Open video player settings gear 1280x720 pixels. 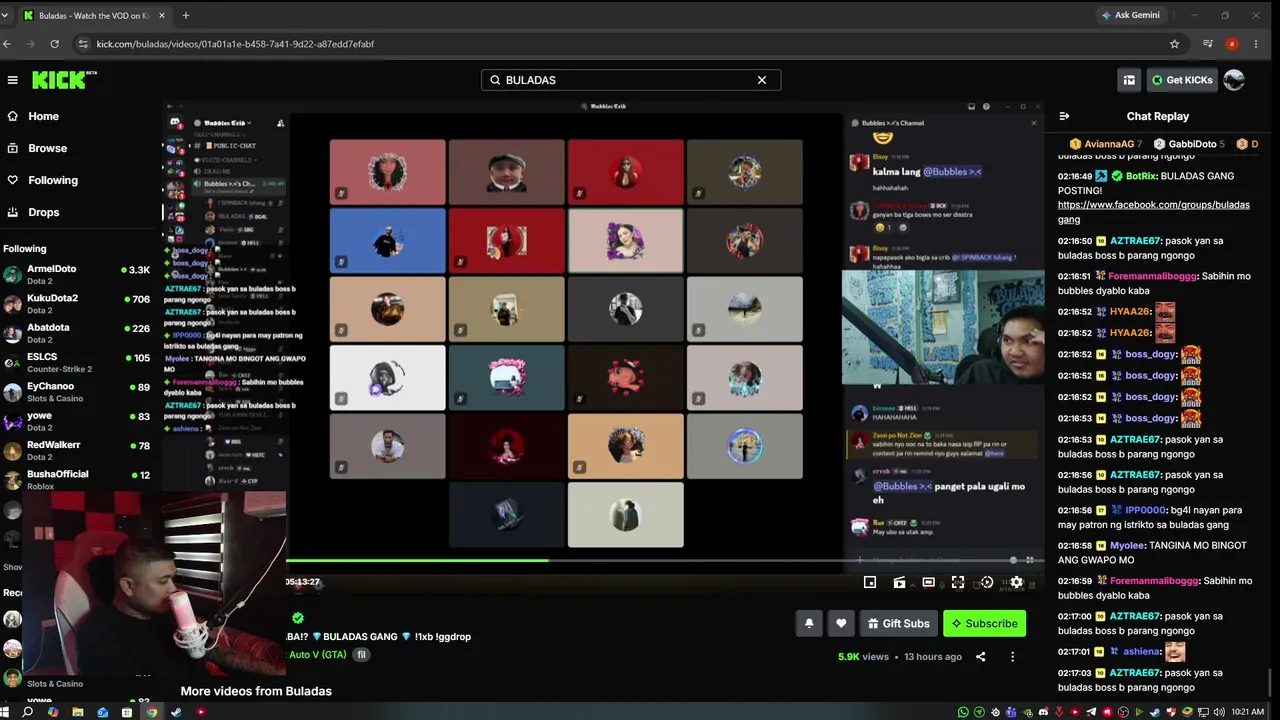[1016, 583]
